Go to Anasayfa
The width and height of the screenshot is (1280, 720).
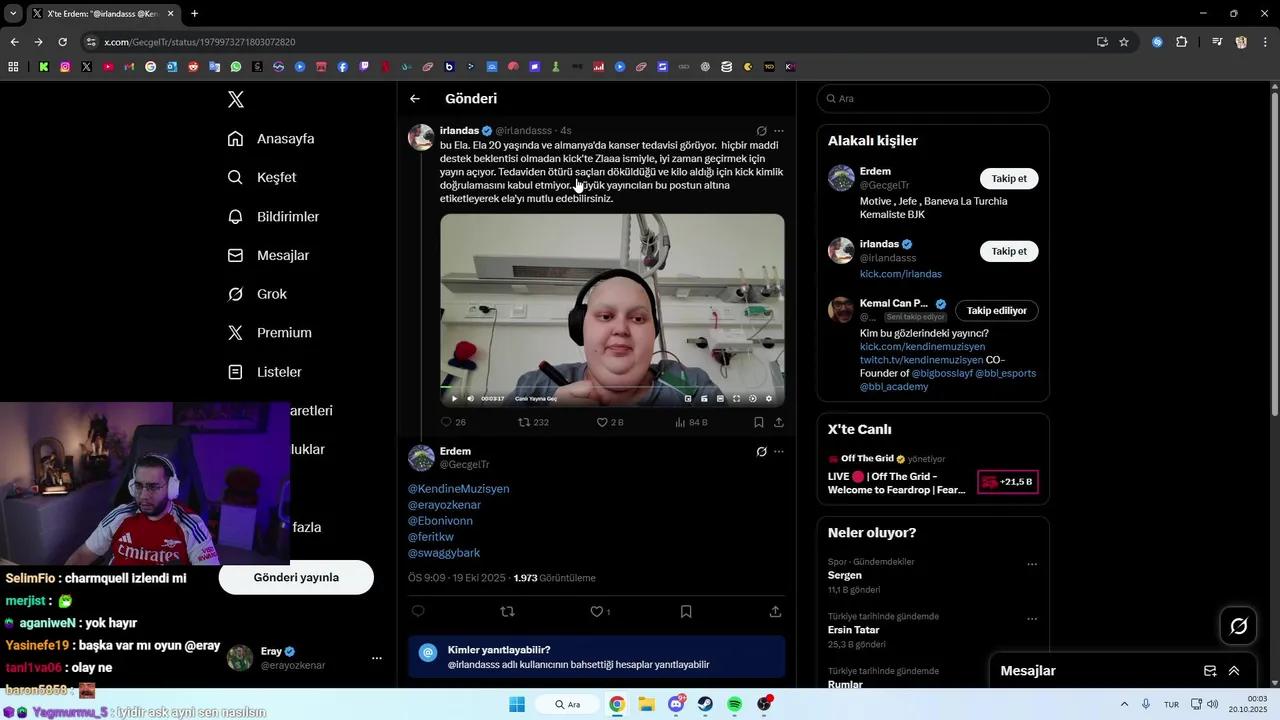tap(271, 139)
